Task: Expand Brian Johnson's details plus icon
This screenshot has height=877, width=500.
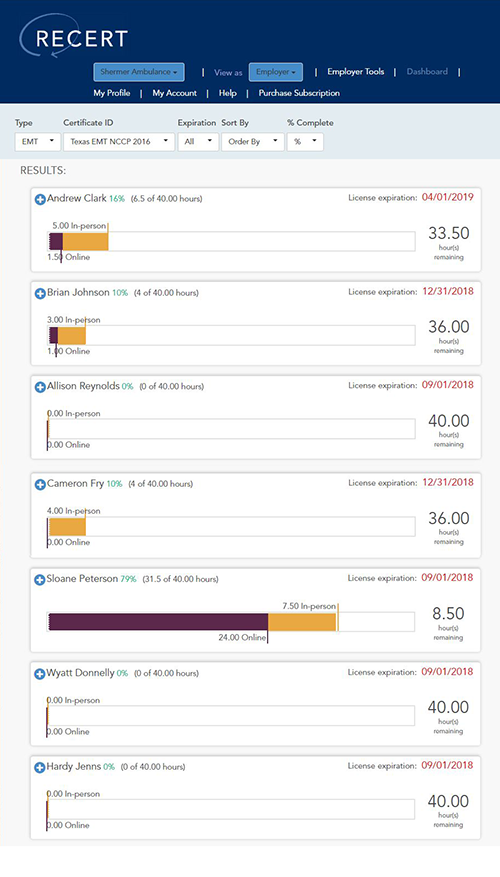Action: [40, 293]
